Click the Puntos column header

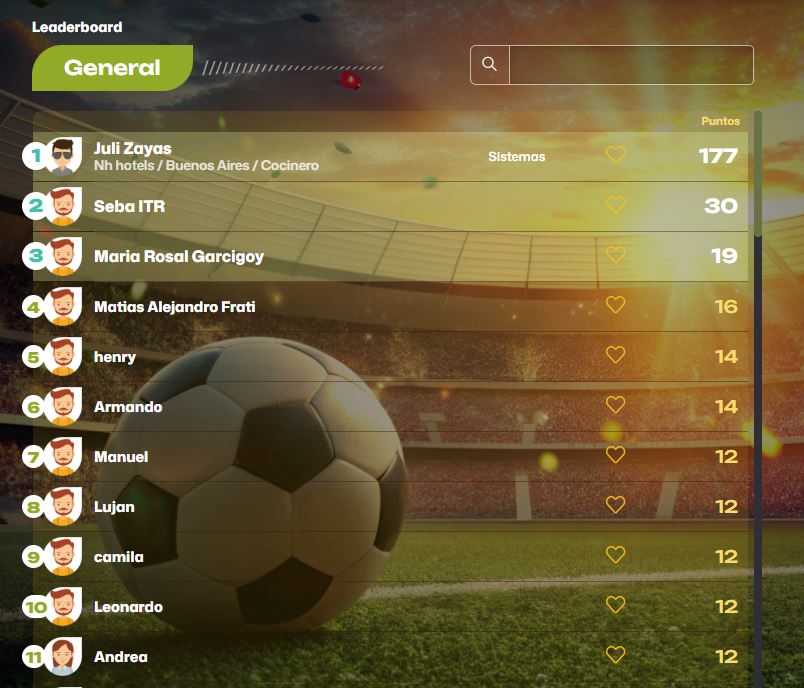(x=720, y=122)
